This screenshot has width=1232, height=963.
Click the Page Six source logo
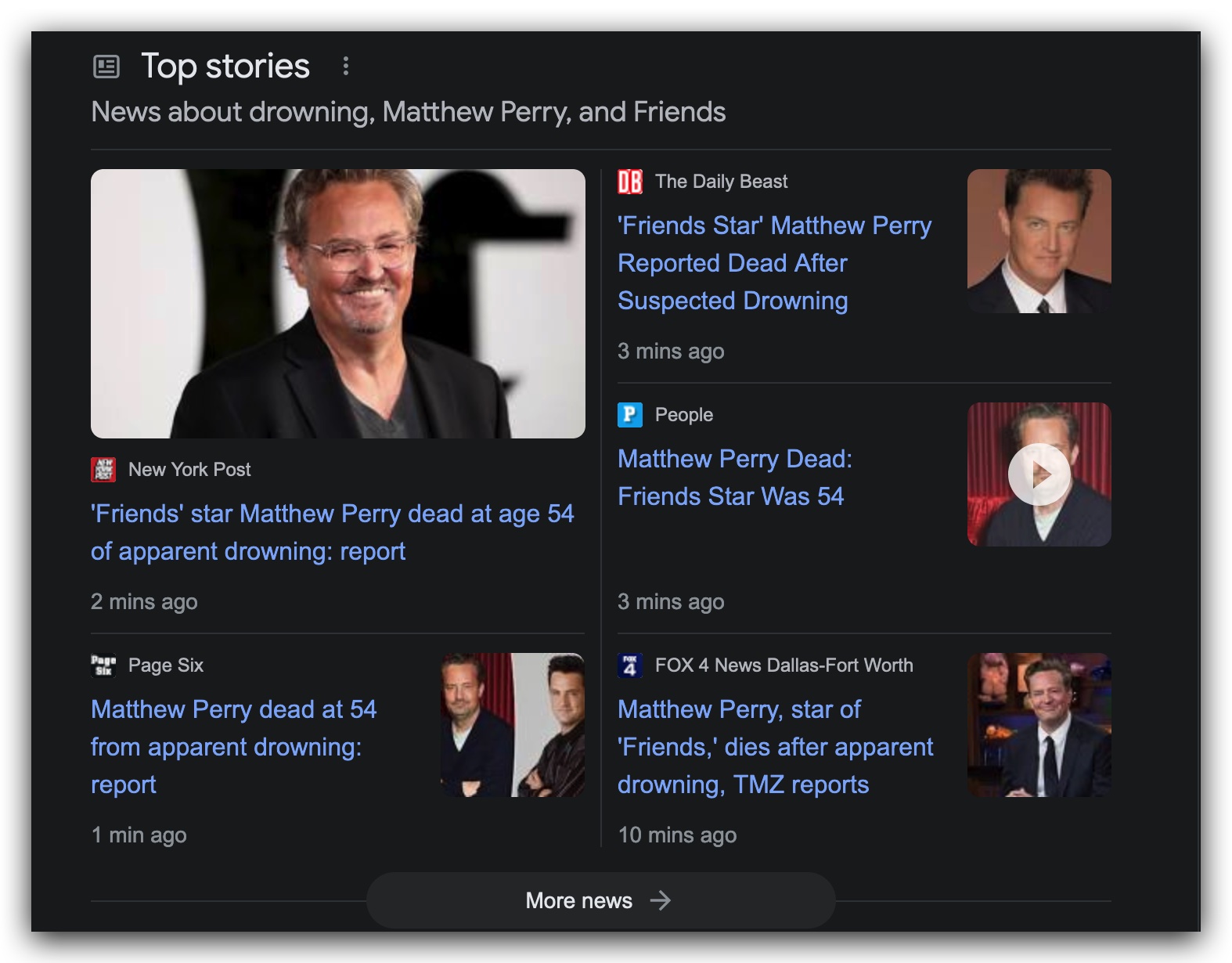click(x=103, y=665)
